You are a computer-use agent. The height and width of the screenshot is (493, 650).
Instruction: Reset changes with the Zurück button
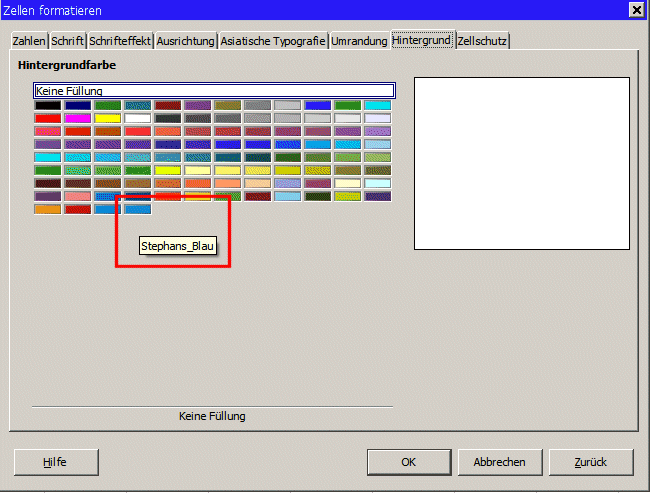point(590,462)
